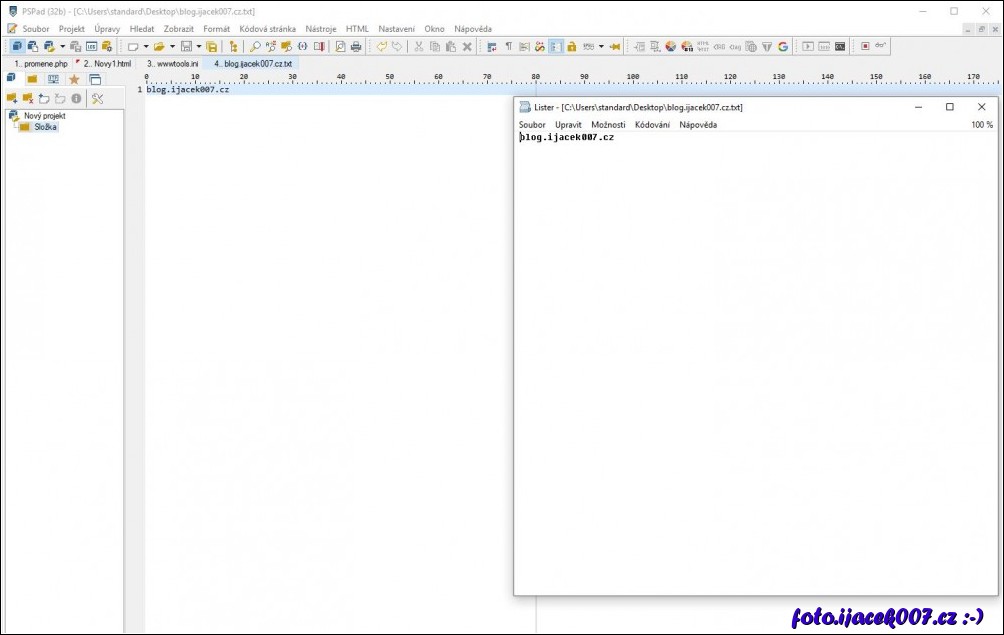
Task: Click the macro record icon
Action: 865,47
